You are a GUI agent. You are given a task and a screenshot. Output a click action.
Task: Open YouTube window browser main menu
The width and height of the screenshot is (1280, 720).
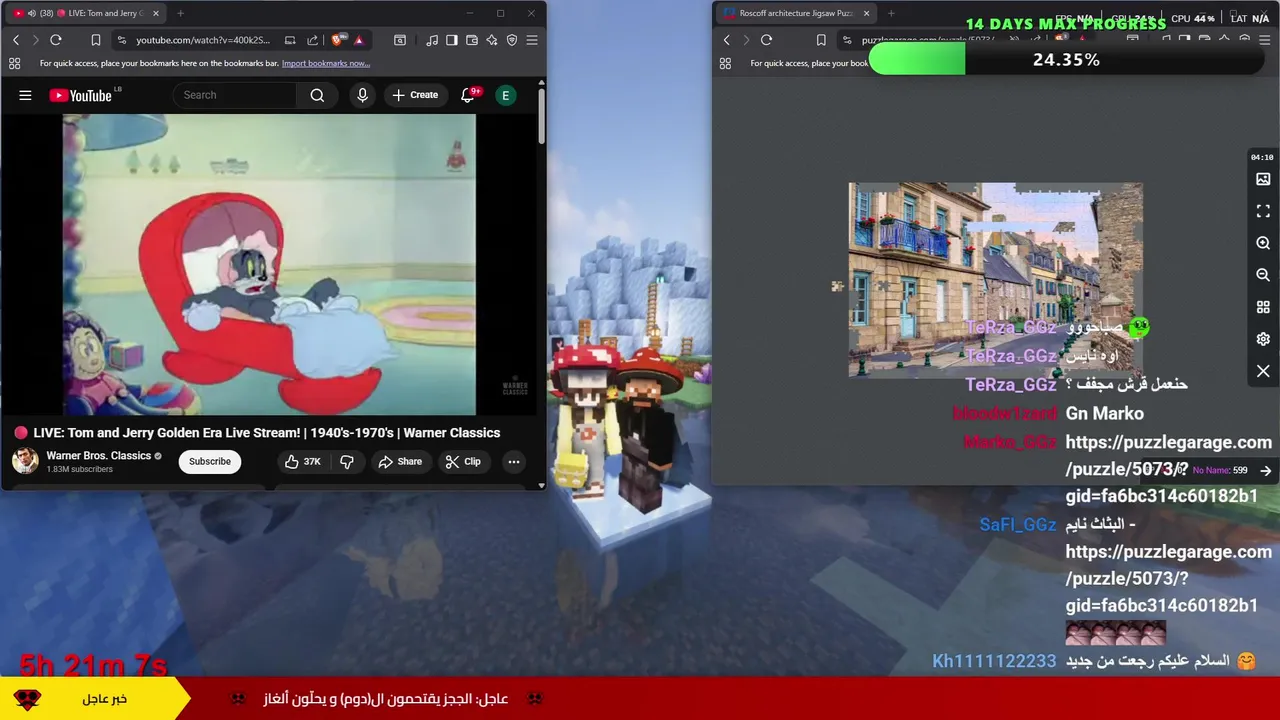coord(532,40)
